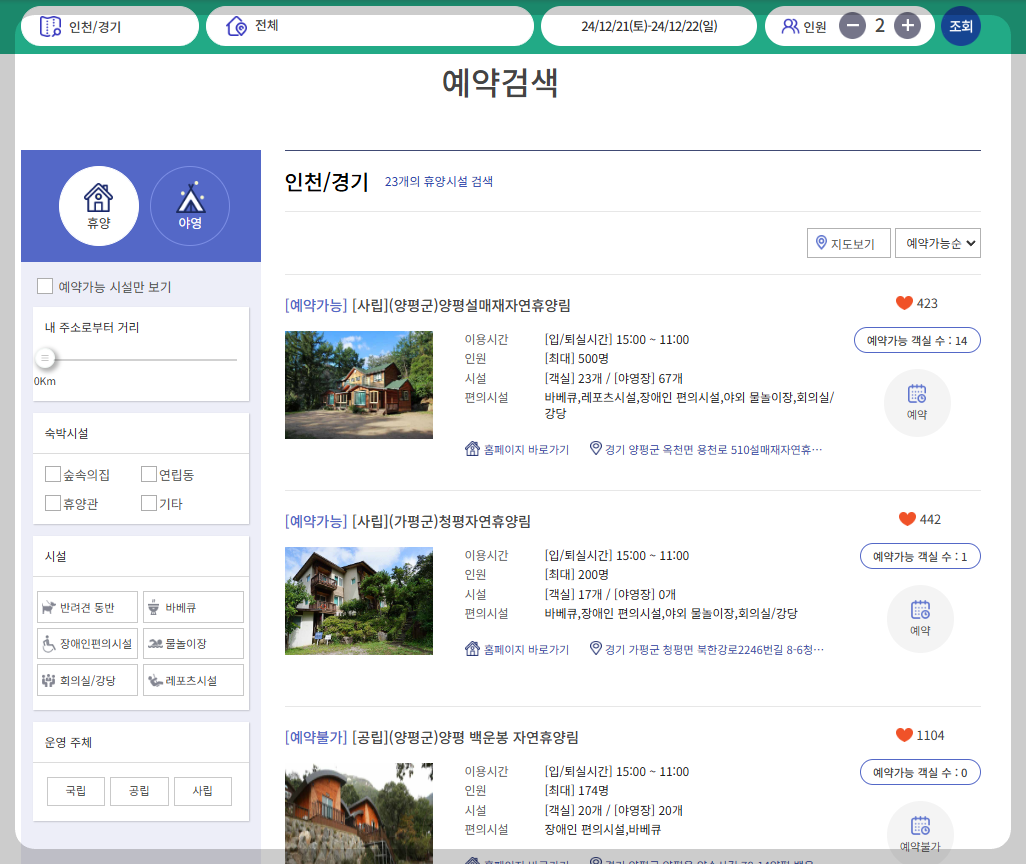Click the 지도보기 map view button

click(849, 243)
